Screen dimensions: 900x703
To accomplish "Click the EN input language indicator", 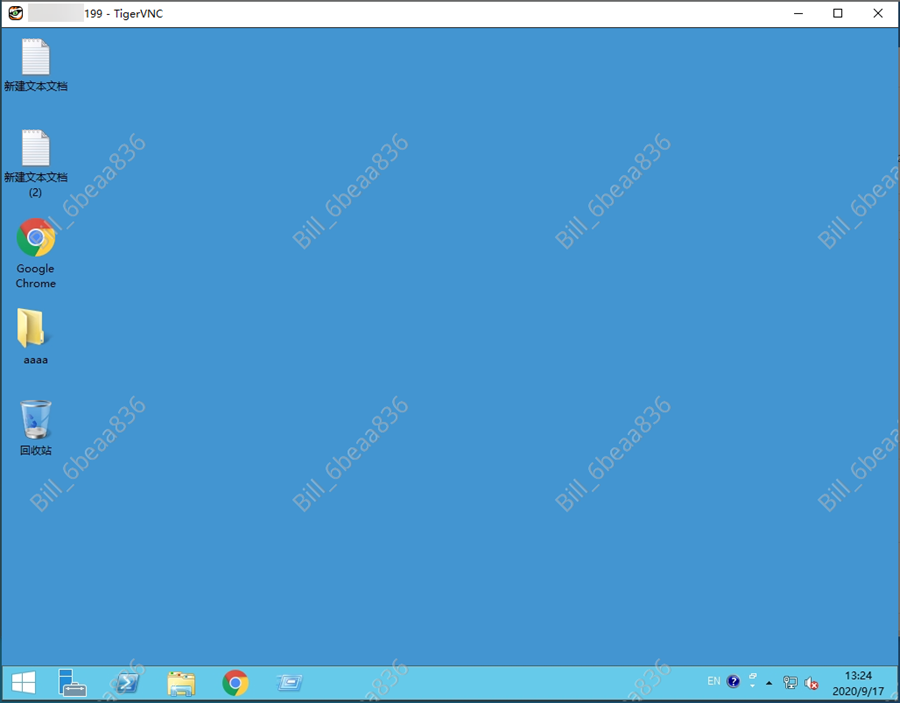I will [713, 681].
